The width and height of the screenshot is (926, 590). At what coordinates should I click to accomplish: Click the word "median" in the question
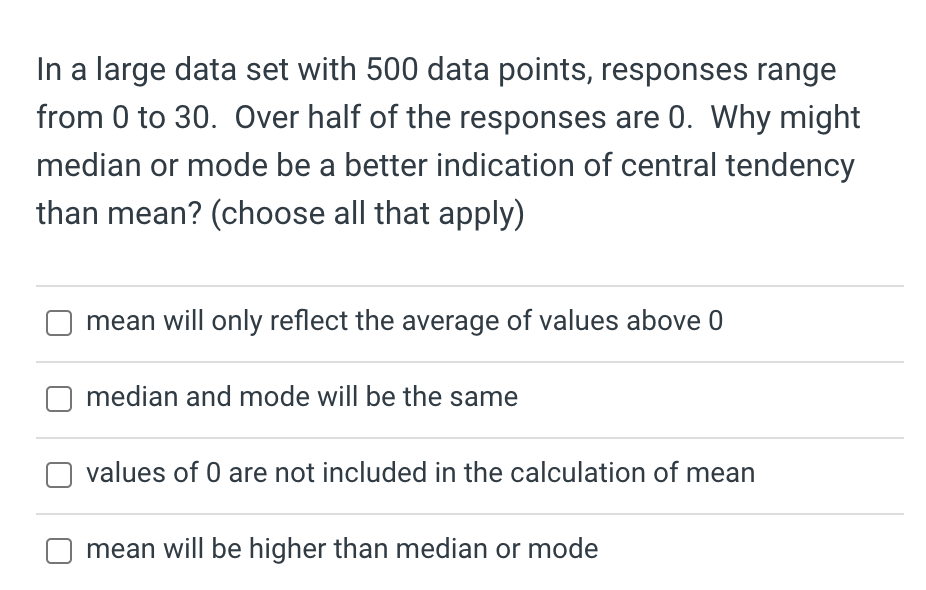(x=73, y=165)
